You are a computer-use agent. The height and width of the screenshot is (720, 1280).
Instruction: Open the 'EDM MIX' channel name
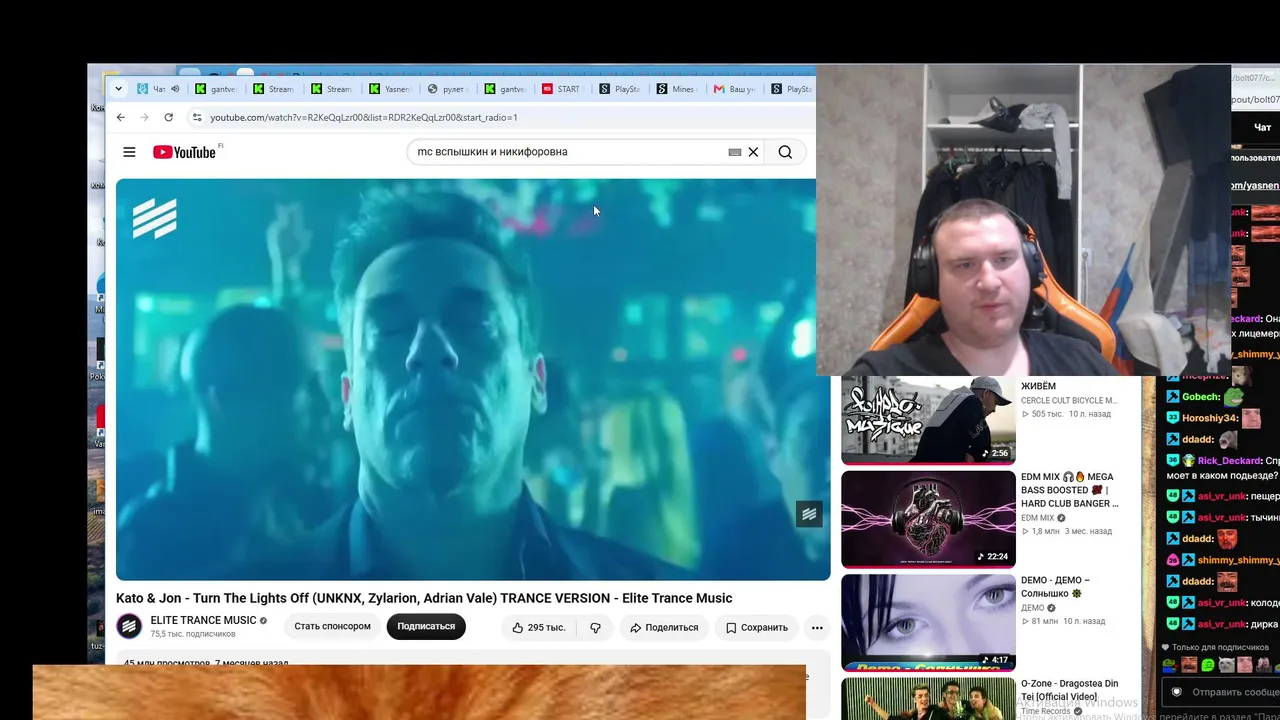[x=1037, y=518]
